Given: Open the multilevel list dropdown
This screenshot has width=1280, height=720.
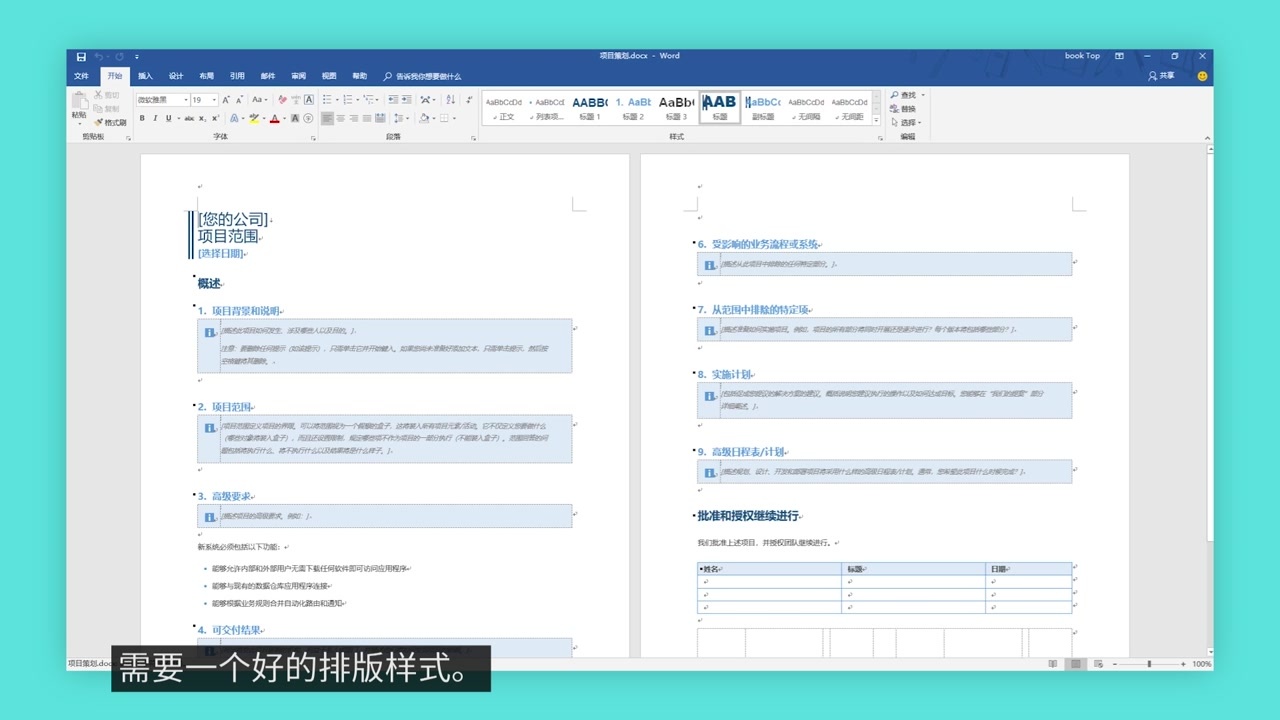Looking at the screenshot, I should tap(377, 100).
